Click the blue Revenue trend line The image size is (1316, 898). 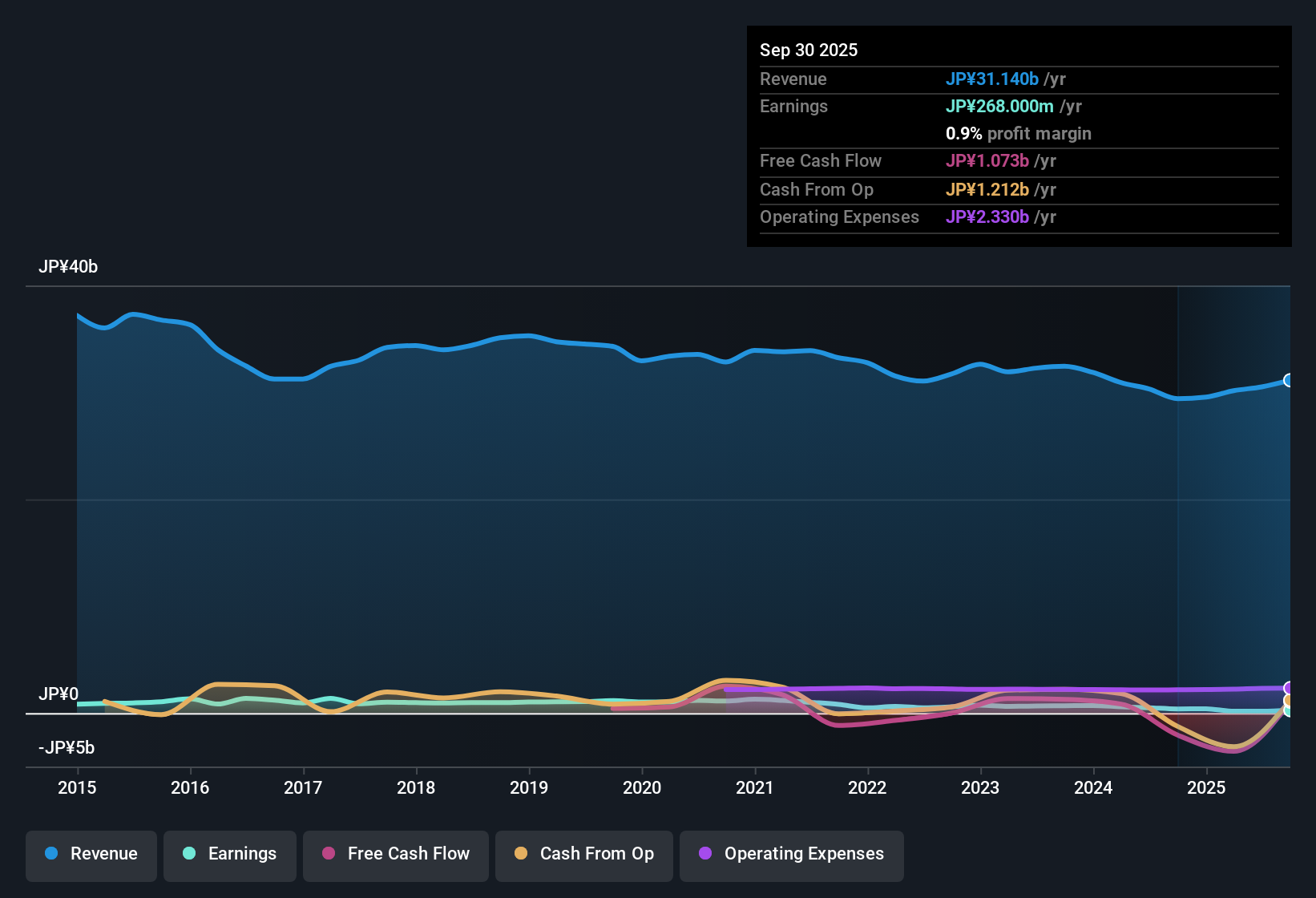pyautogui.click(x=529, y=338)
